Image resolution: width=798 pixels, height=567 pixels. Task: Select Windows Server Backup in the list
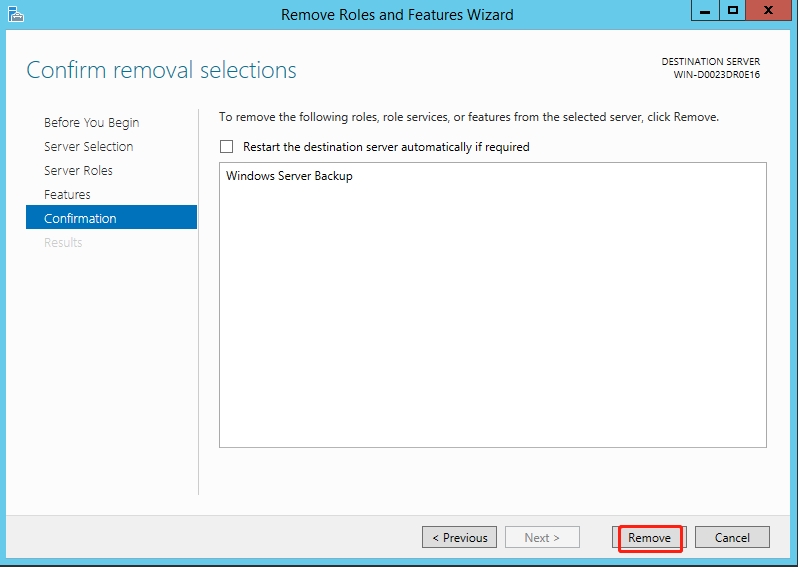(x=289, y=176)
